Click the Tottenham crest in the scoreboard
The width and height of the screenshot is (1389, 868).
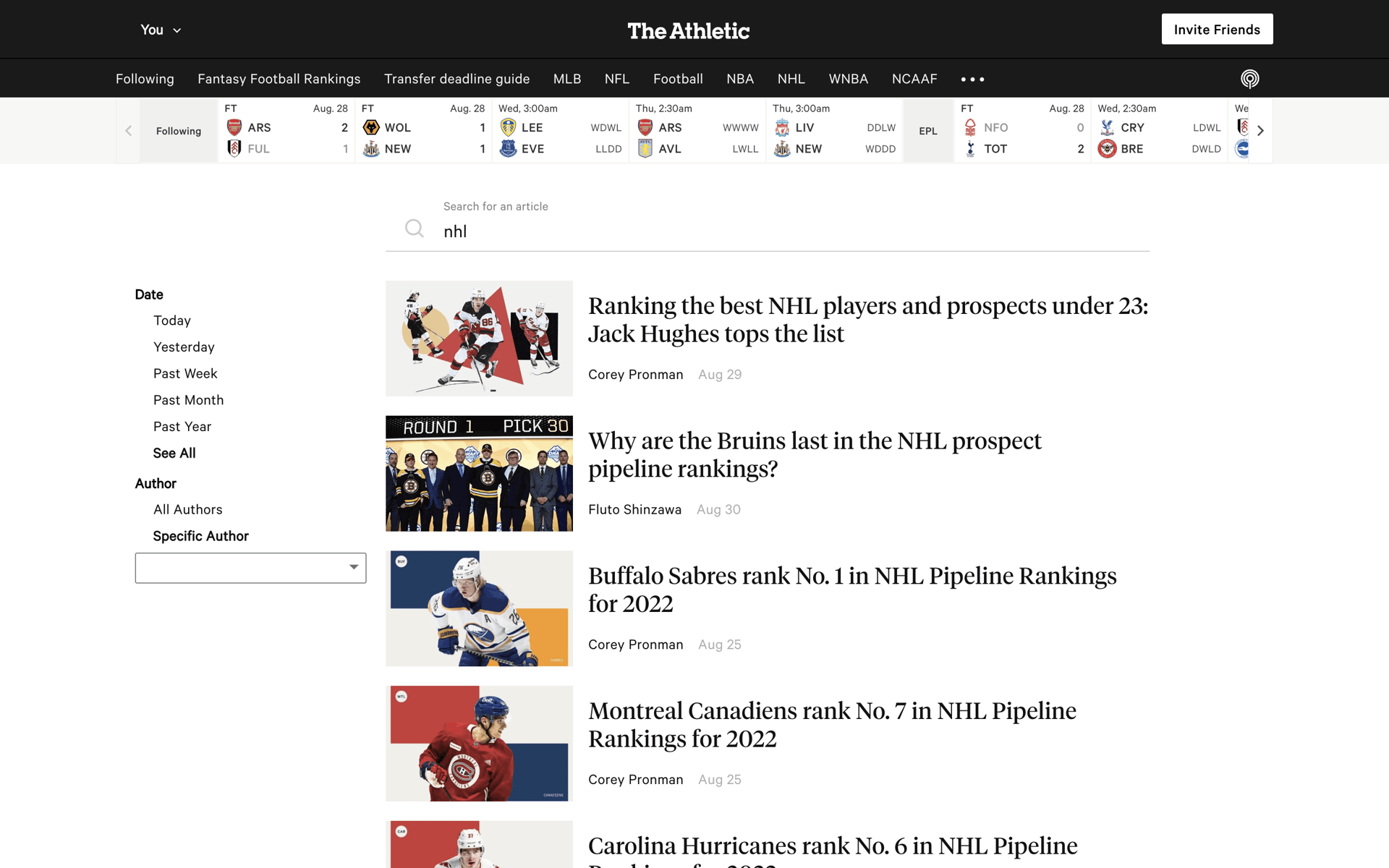[970, 148]
